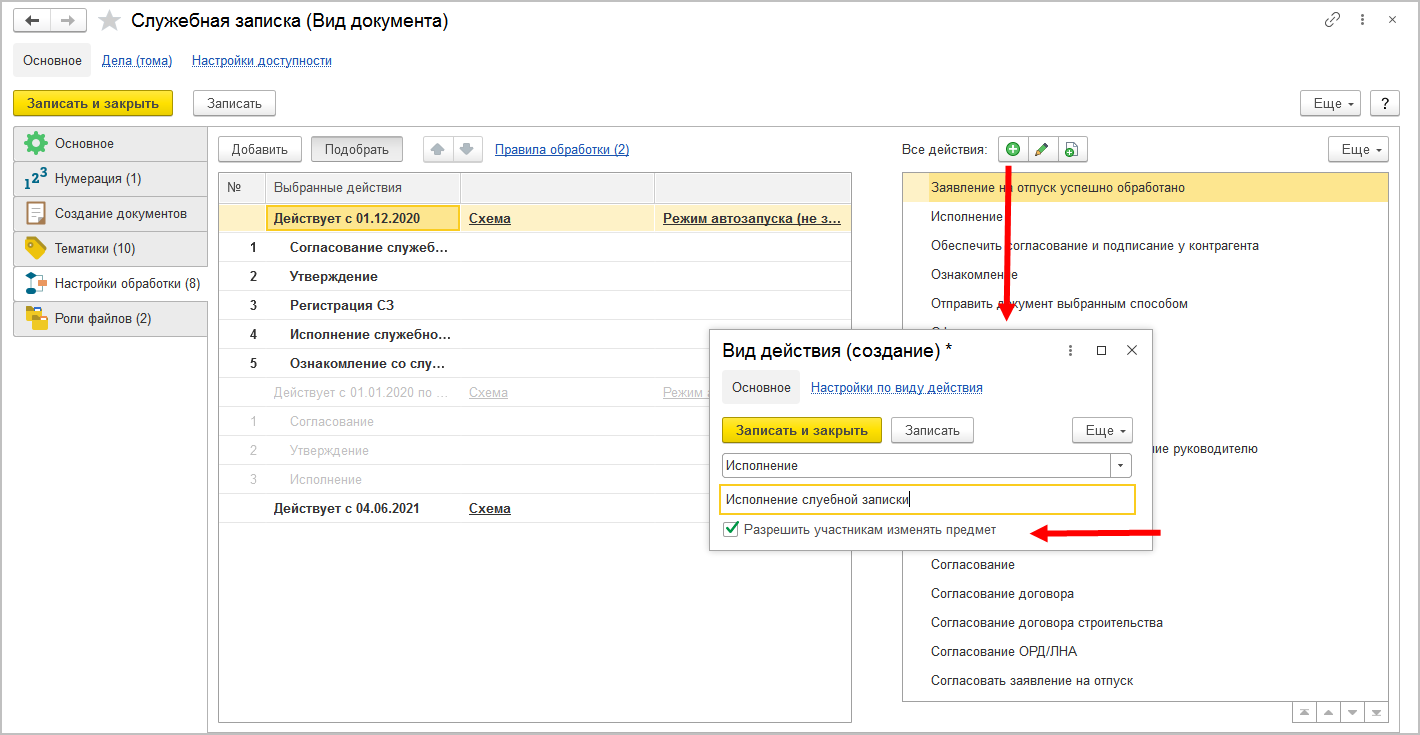Select the Утверждение row numbered 2 in bold
Image resolution: width=1420 pixels, height=735 pixels.
click(535, 277)
